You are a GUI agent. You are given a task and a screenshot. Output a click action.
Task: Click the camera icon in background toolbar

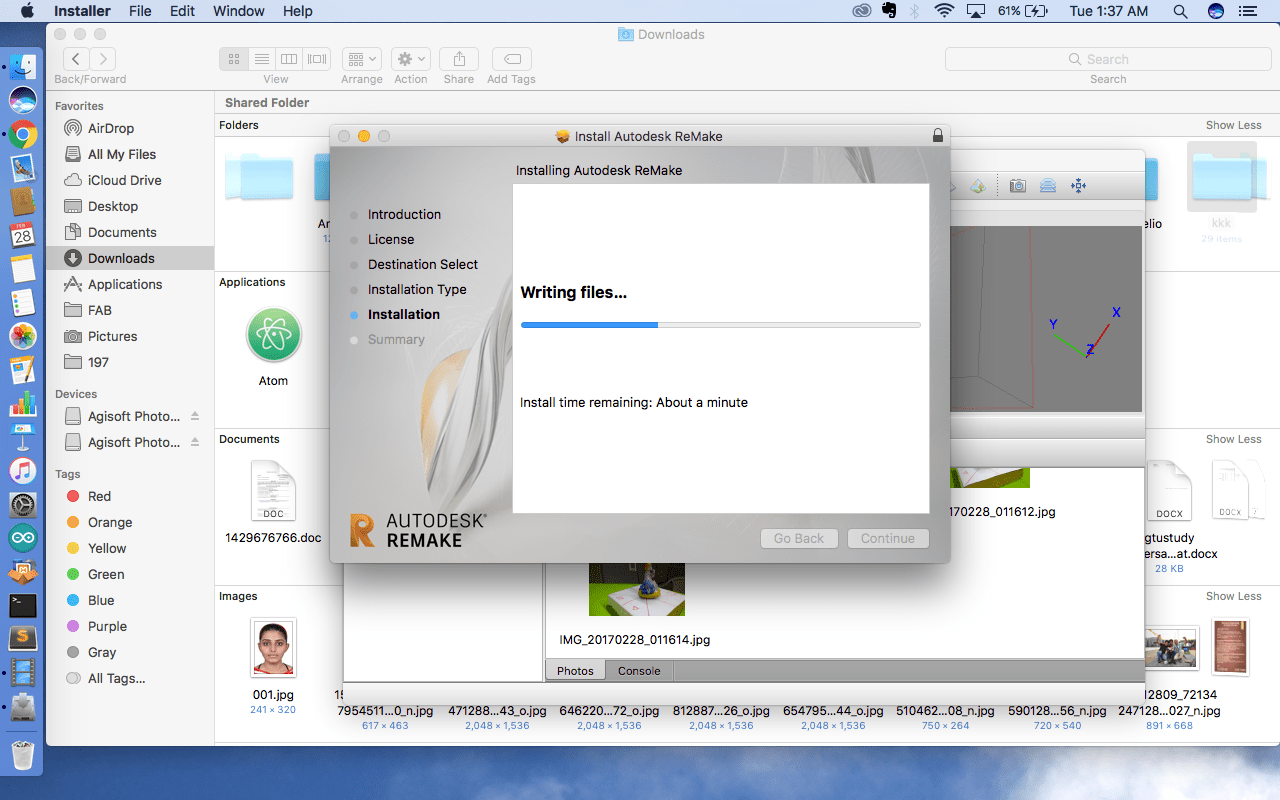pos(1017,186)
